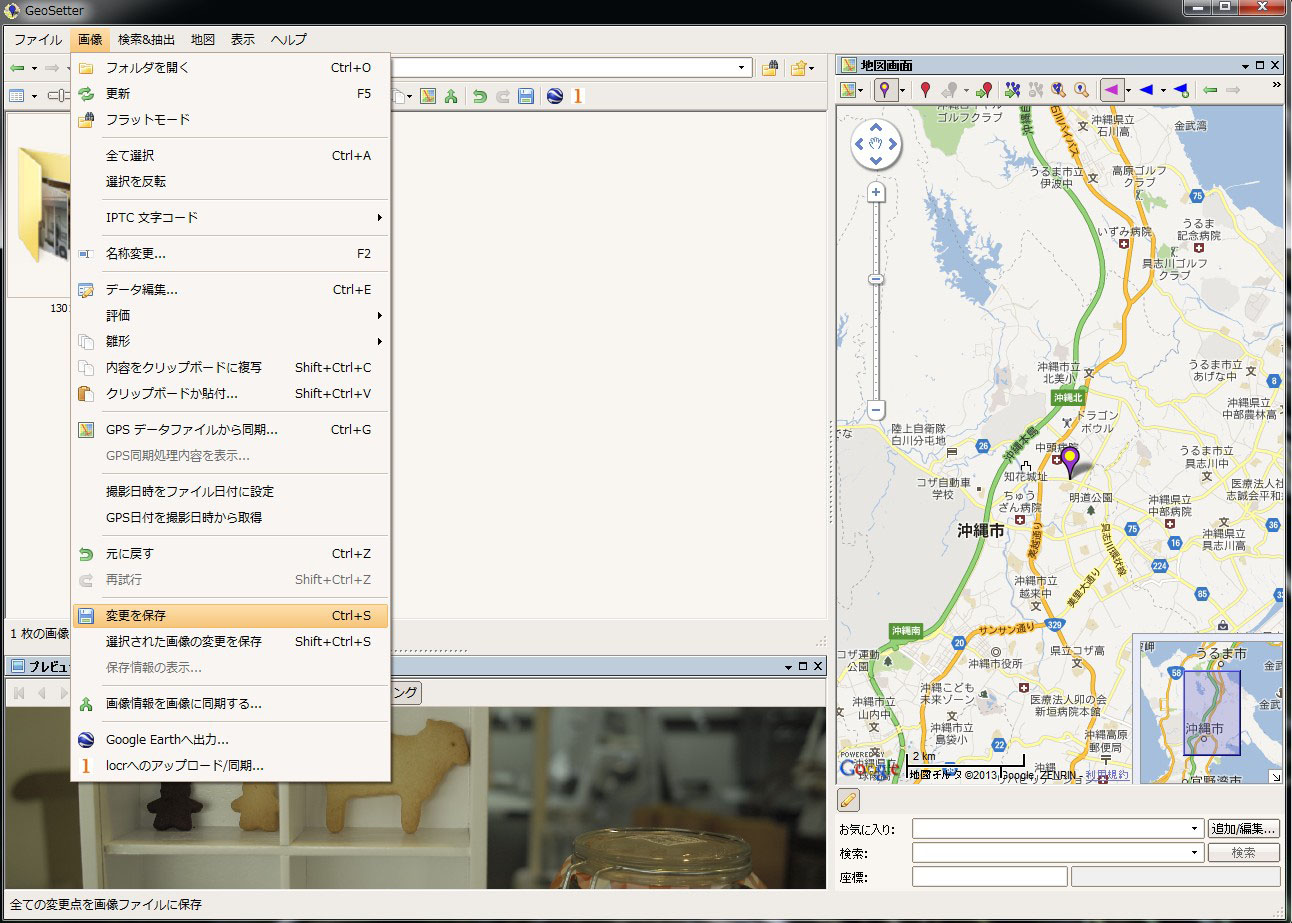Close the プレビュー preview panel
This screenshot has height=923, width=1292.
click(x=818, y=666)
